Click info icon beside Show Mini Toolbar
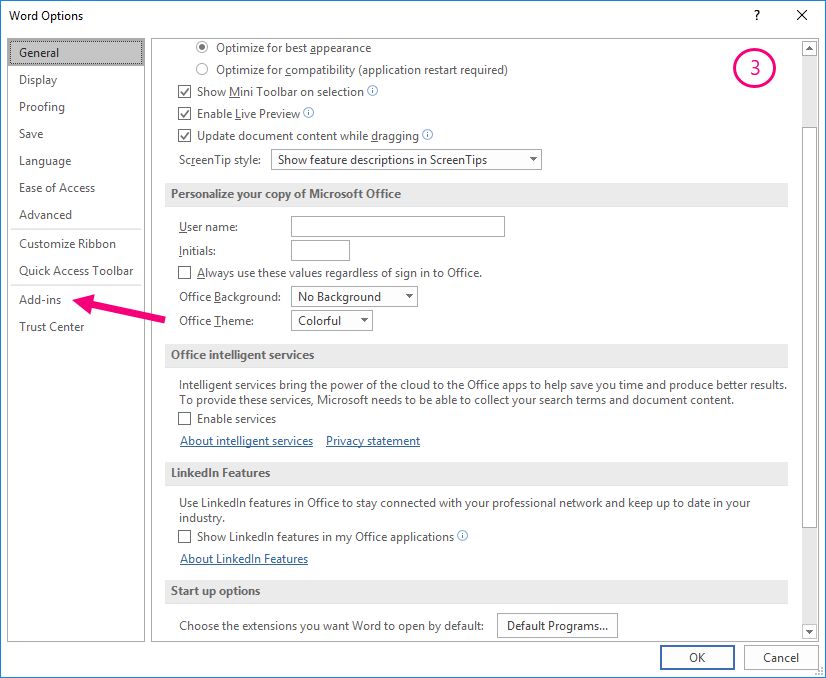Screen dimensions: 826x678 coord(372,91)
